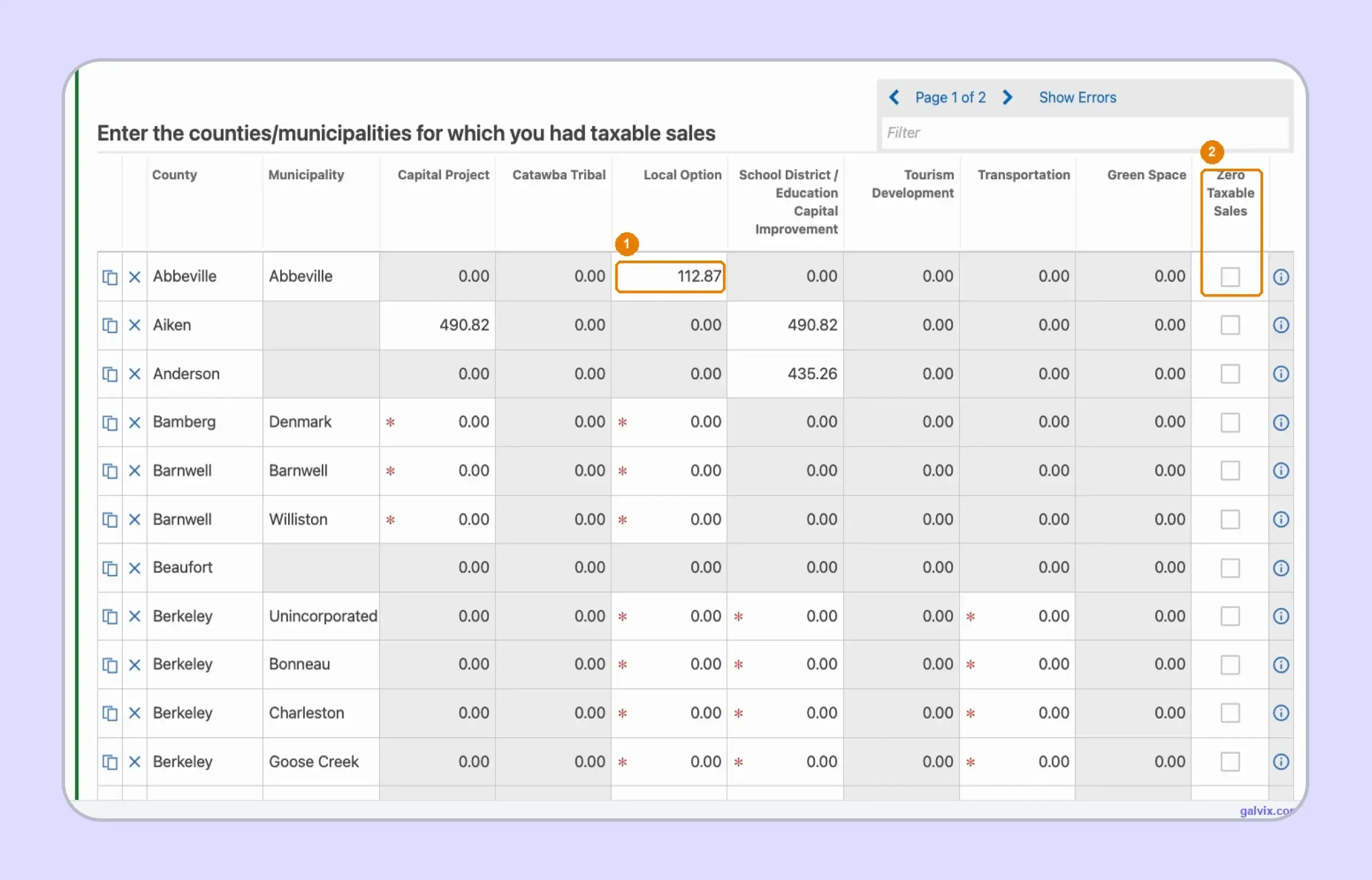Check Zero Taxable Sales for Berkeley Bonneau

tap(1230, 665)
